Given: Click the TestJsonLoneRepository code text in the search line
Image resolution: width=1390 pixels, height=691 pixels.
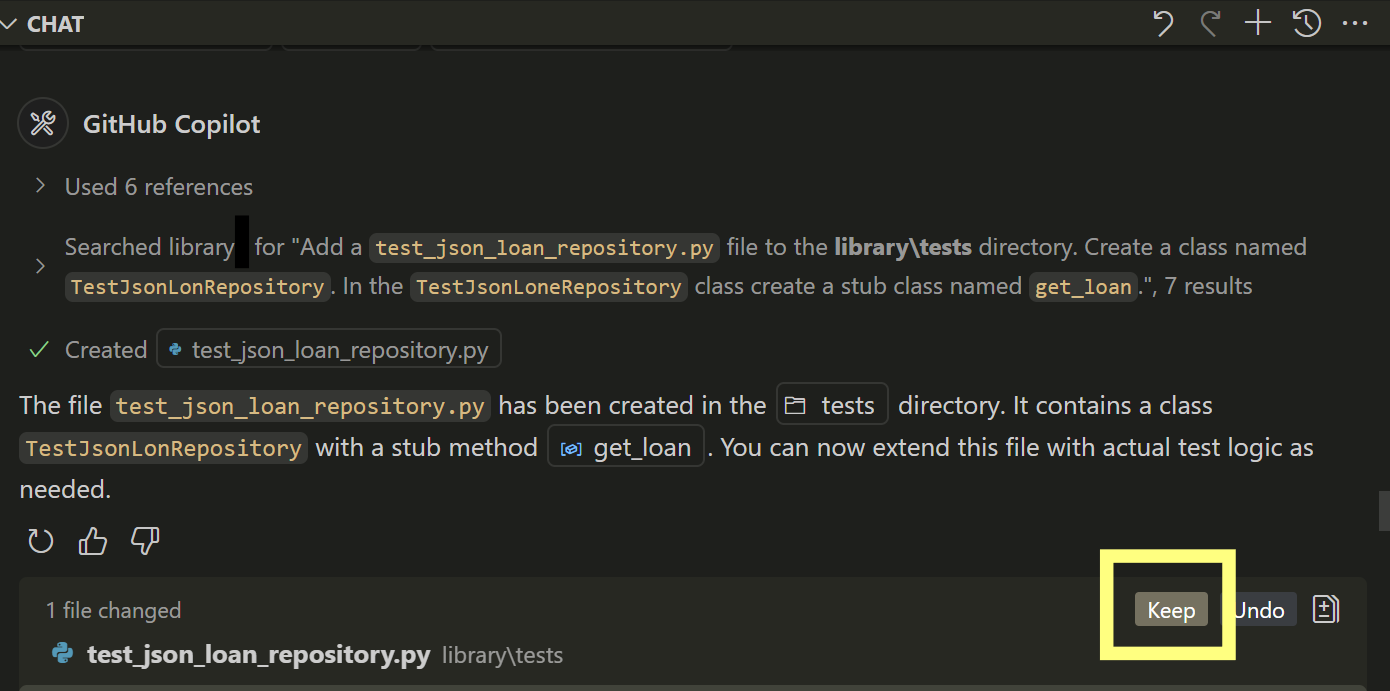Looking at the screenshot, I should 549,287.
